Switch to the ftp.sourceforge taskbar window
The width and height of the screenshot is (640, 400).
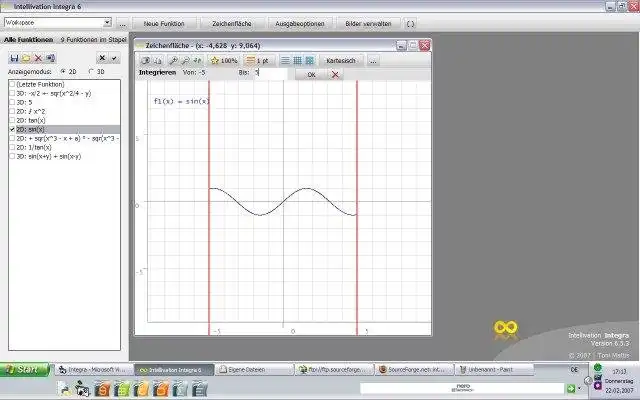point(334,370)
